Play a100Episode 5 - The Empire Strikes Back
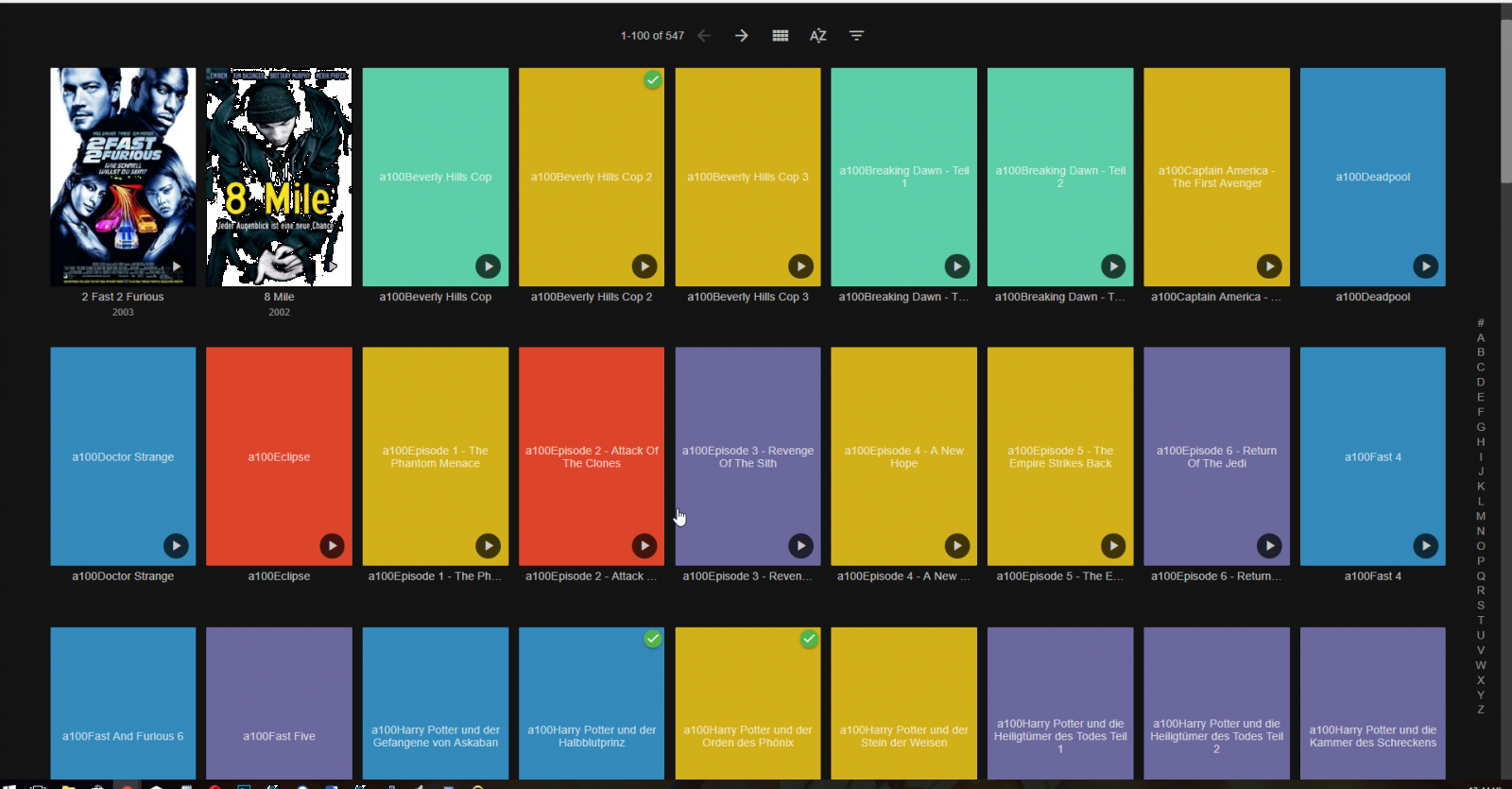Image resolution: width=1512 pixels, height=789 pixels. coord(1113,545)
